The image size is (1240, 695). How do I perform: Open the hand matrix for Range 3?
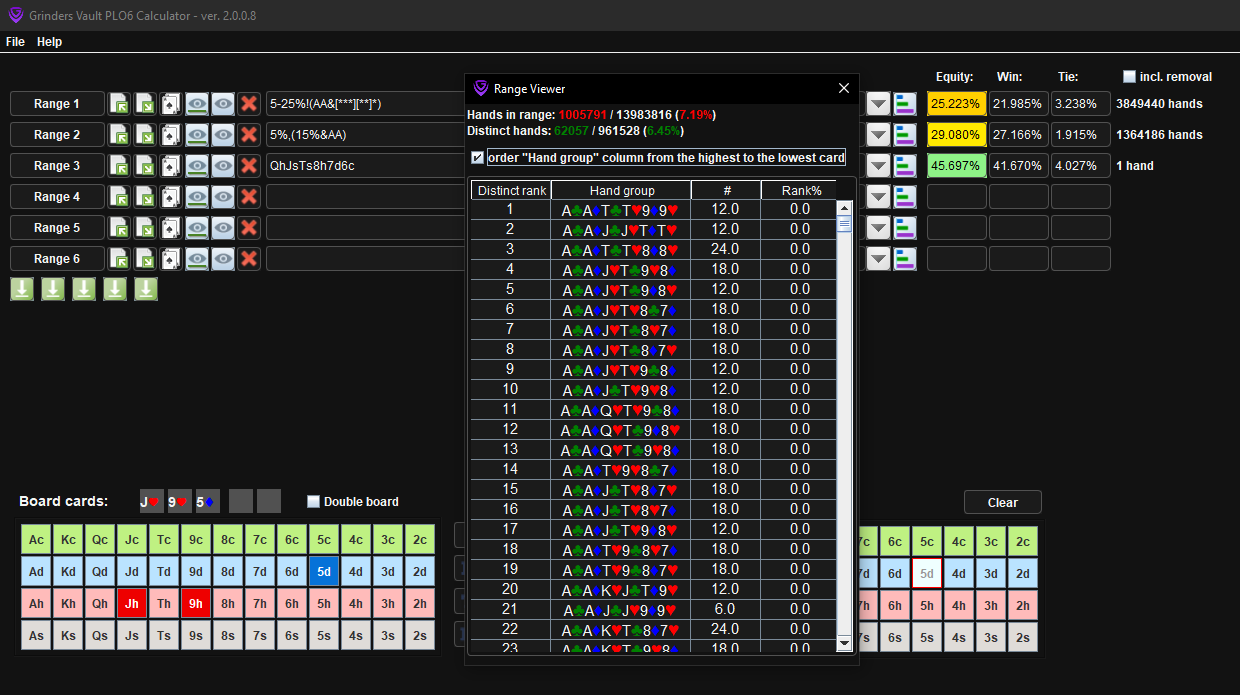click(170, 165)
